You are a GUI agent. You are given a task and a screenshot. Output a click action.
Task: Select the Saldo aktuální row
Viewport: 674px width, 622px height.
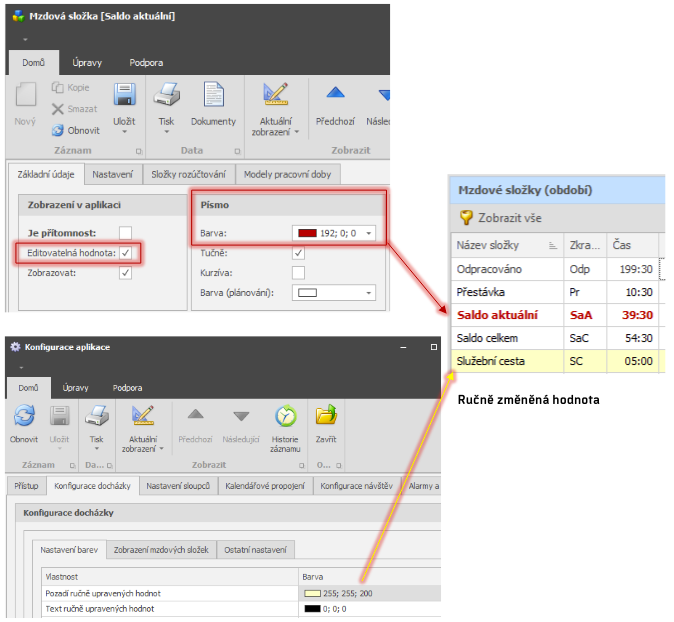pyautogui.click(x=558, y=315)
